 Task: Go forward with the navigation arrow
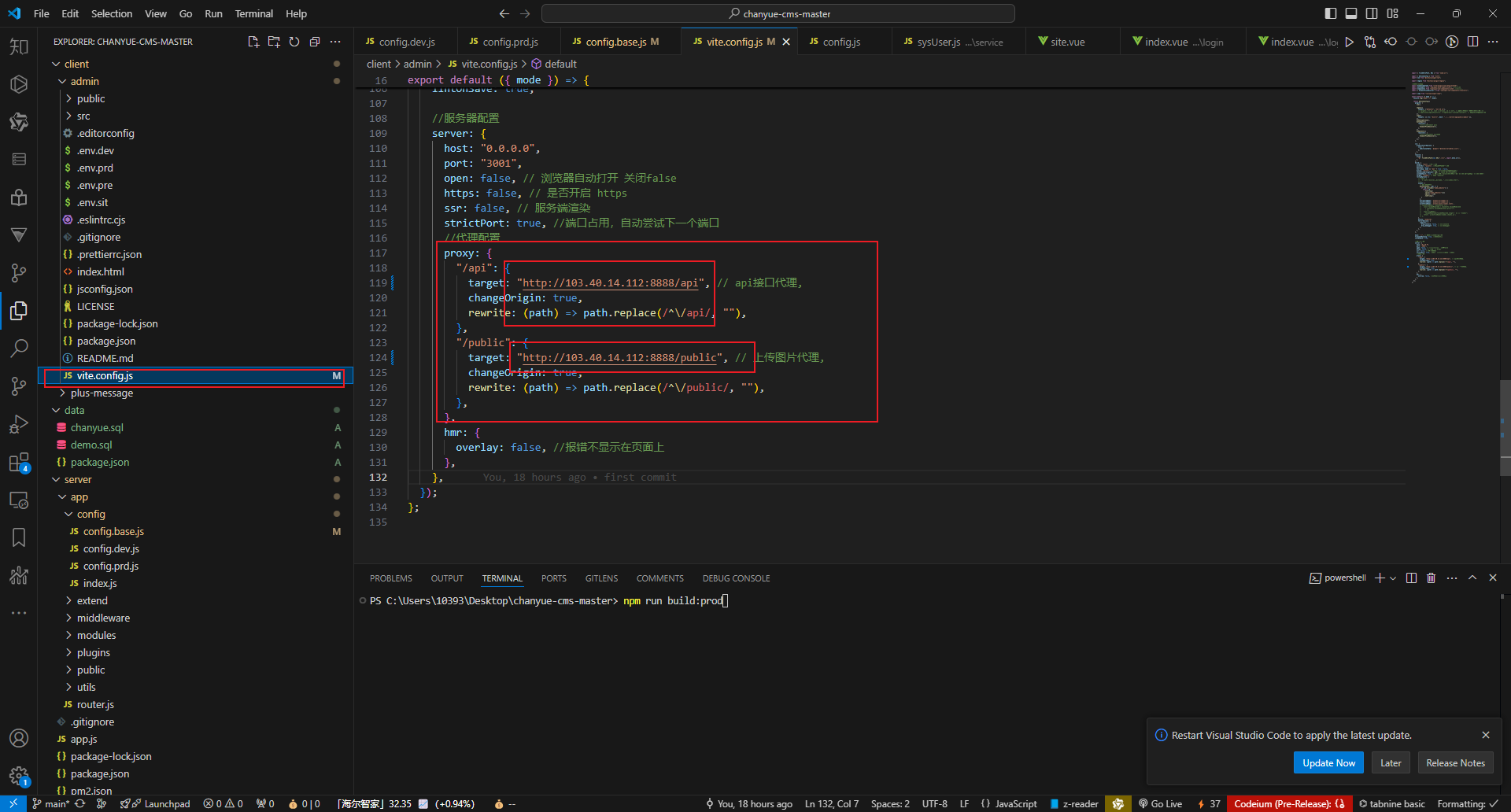525,13
